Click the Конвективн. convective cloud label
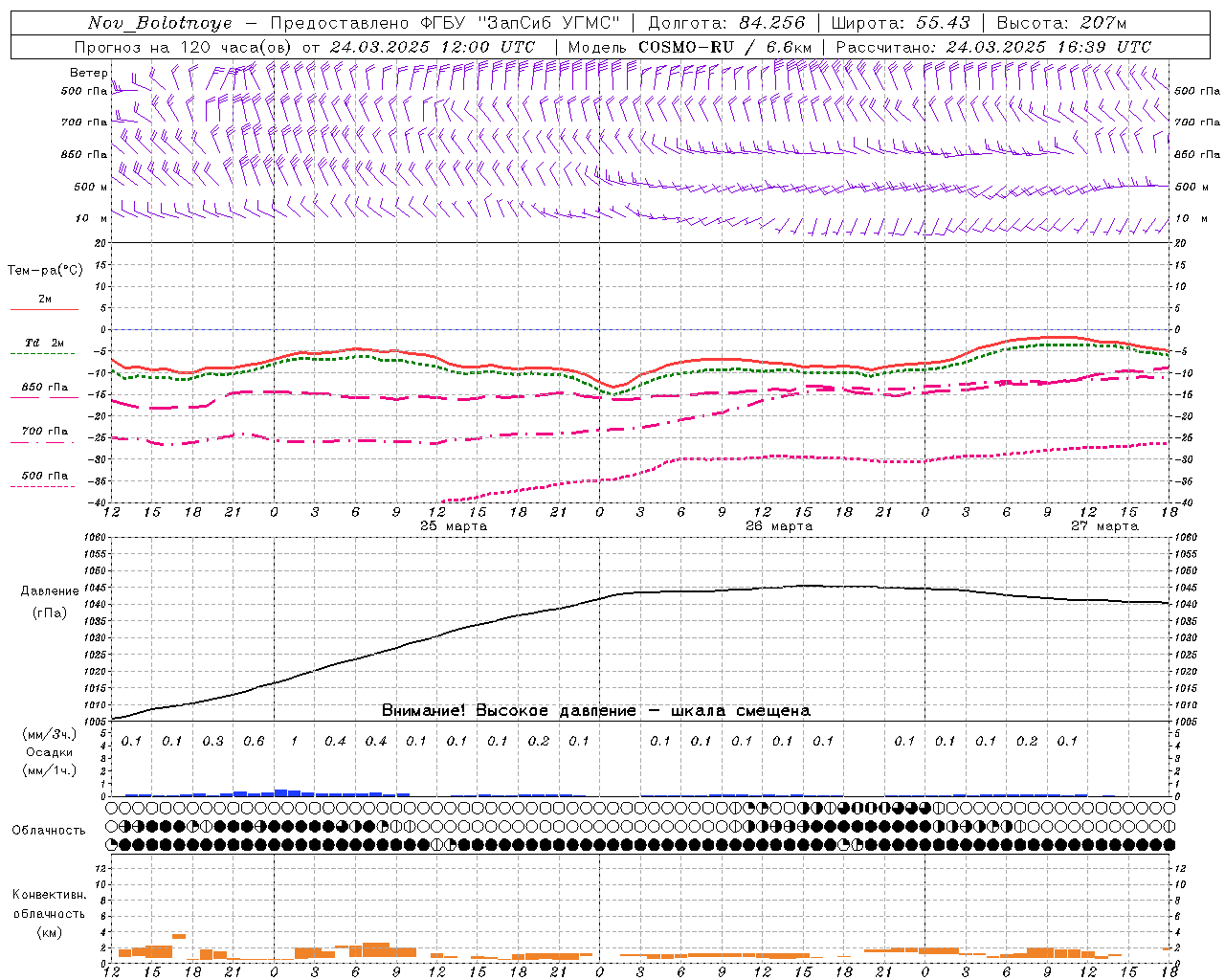This screenshot has width=1225, height=980. click(x=50, y=895)
